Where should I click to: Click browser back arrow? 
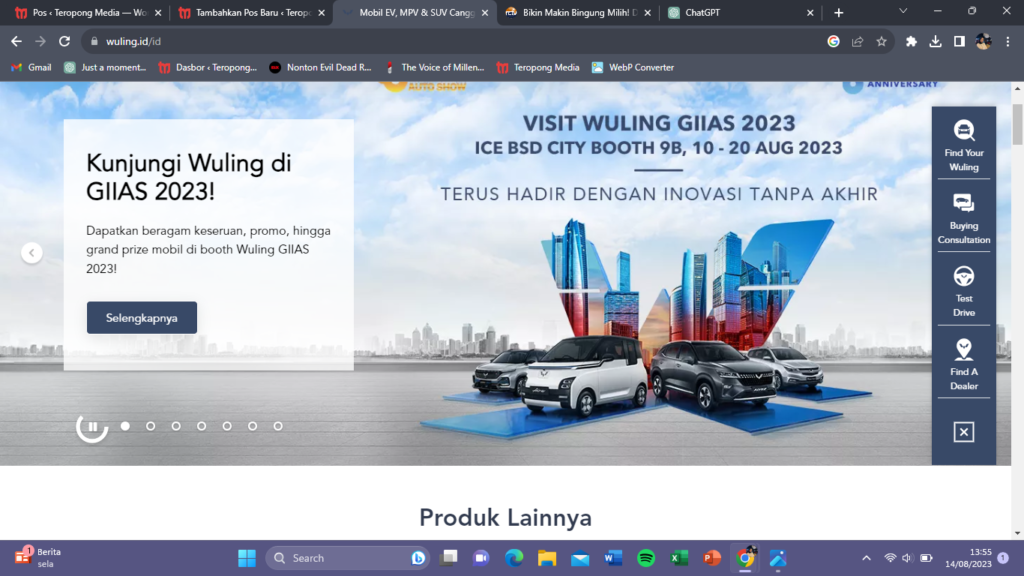click(16, 41)
